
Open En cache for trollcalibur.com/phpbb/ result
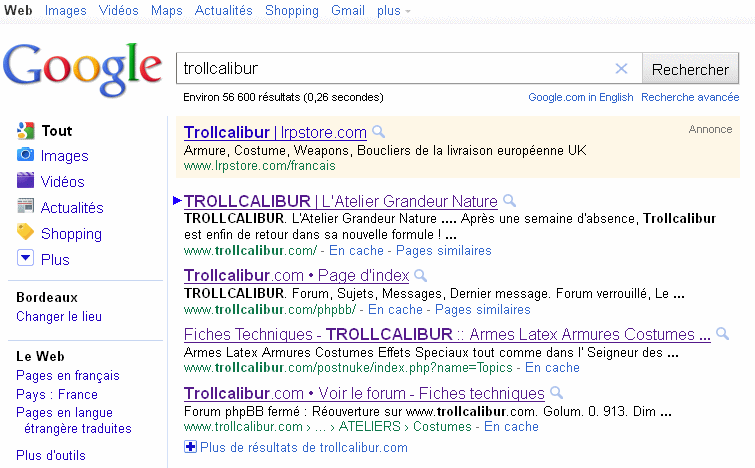pos(395,309)
